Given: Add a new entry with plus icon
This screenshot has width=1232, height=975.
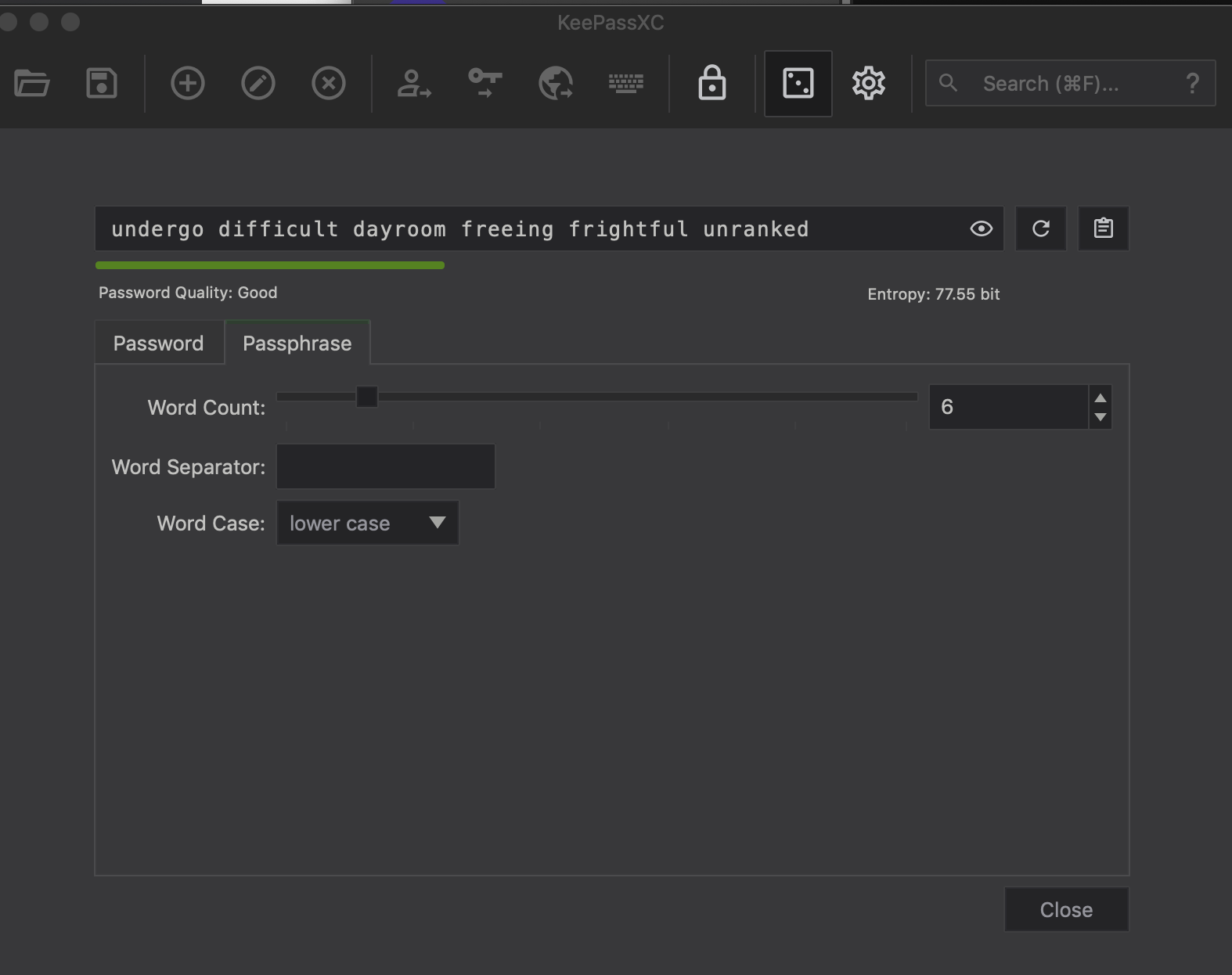Looking at the screenshot, I should 188,83.
